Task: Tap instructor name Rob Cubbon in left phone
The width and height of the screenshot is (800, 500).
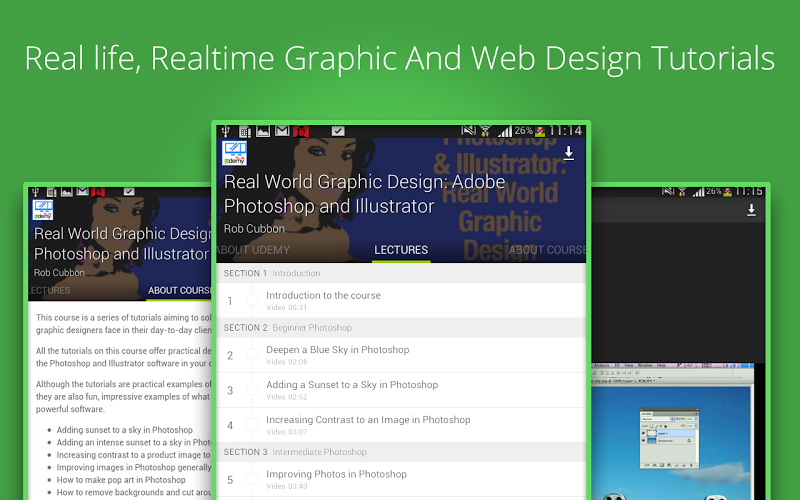Action: pyautogui.click(x=59, y=272)
